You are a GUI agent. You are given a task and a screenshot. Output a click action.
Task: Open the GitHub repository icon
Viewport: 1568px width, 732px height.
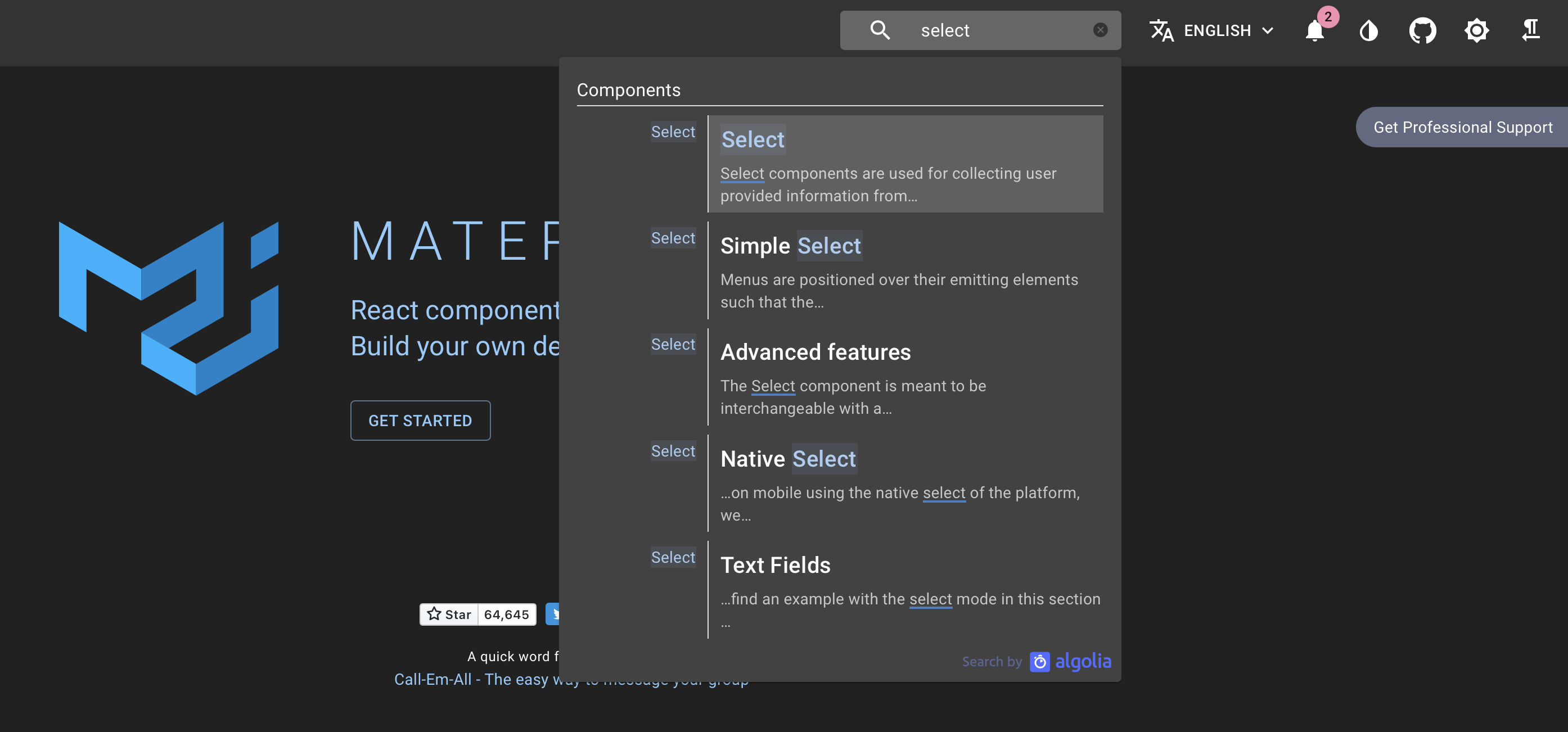(1422, 30)
